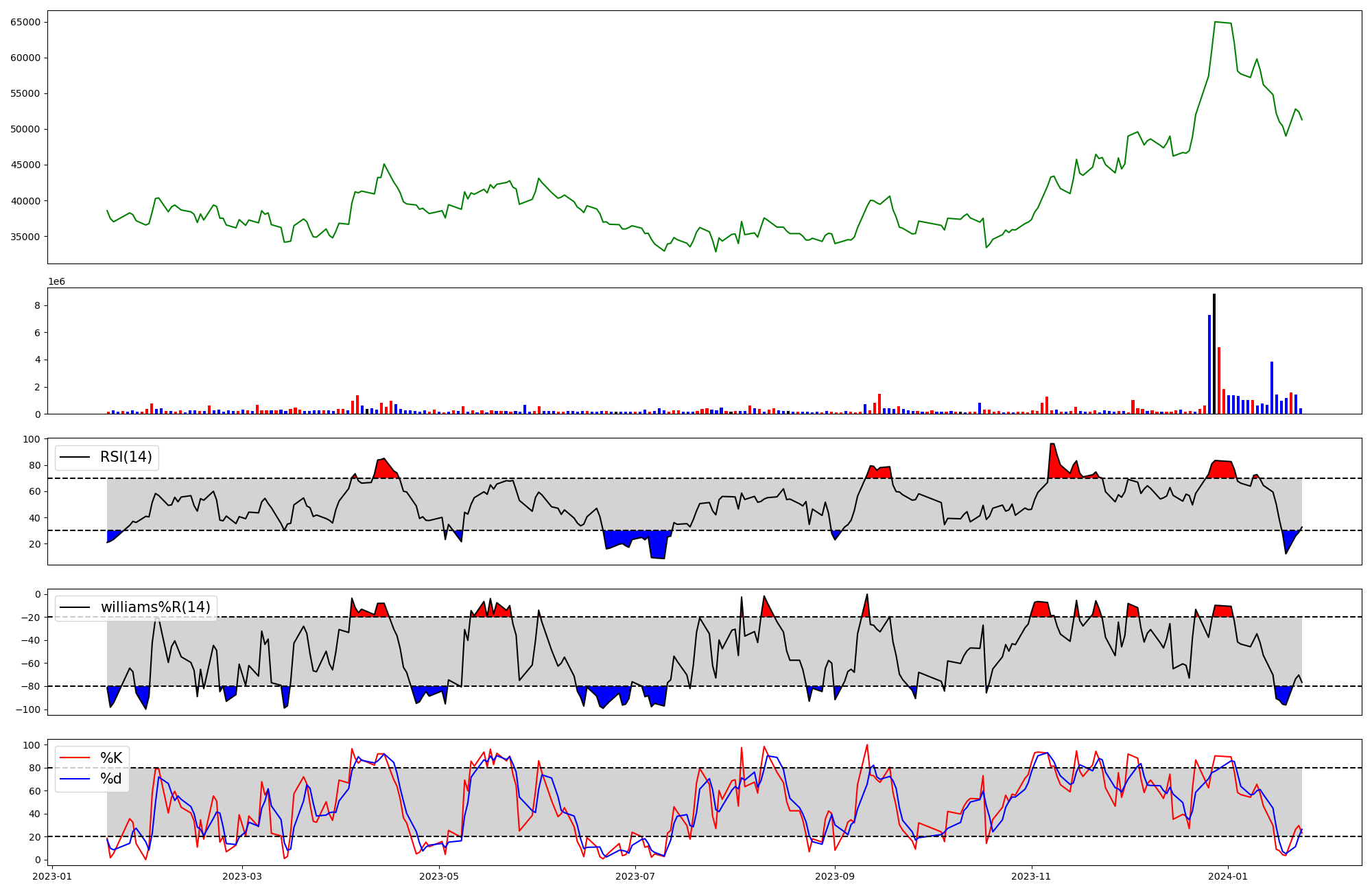Click the 40000 price axis label
This screenshot has width=1372, height=892.
[25, 201]
